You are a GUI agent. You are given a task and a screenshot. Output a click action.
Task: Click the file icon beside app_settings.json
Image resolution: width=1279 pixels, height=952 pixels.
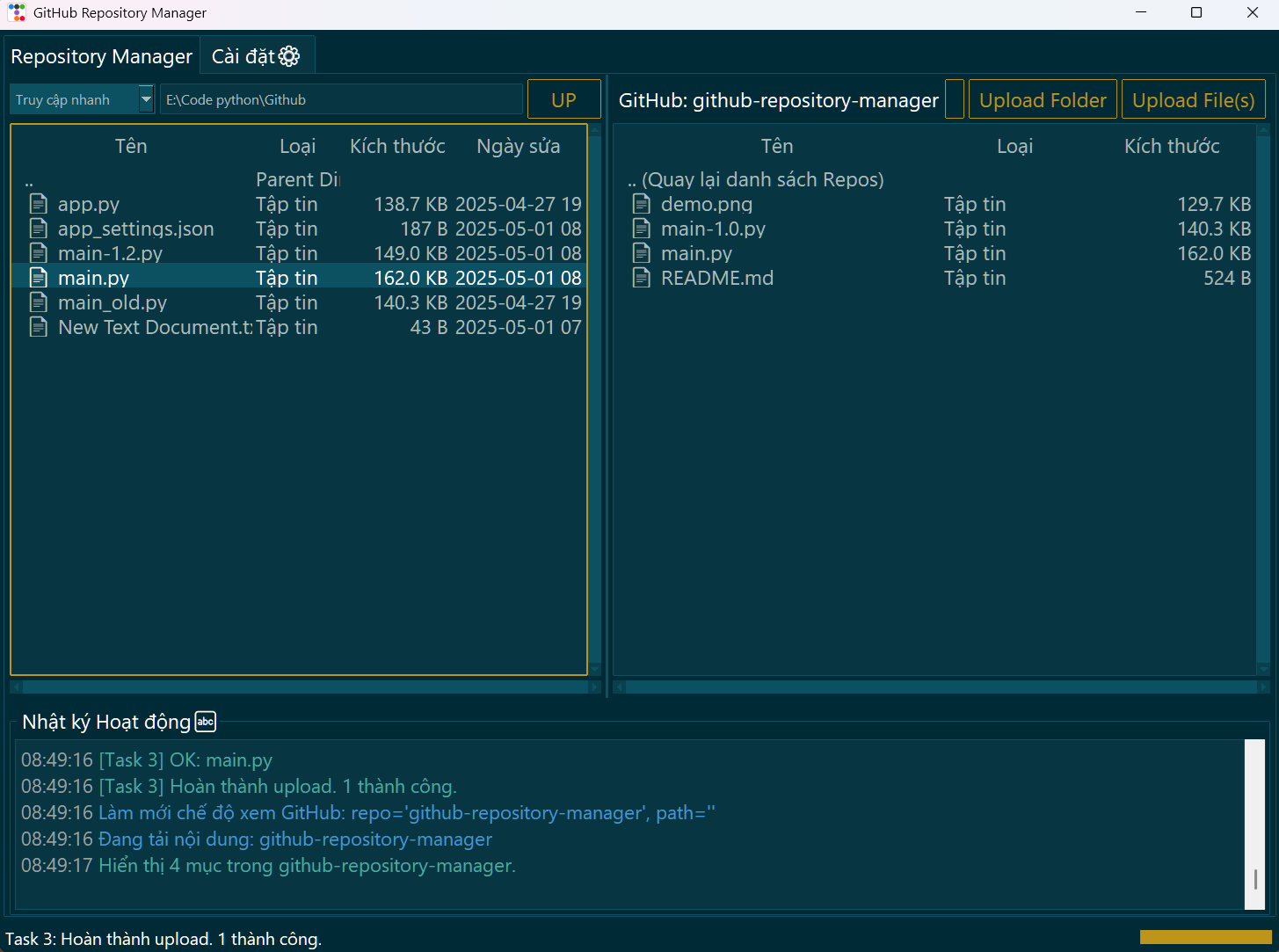tap(39, 229)
